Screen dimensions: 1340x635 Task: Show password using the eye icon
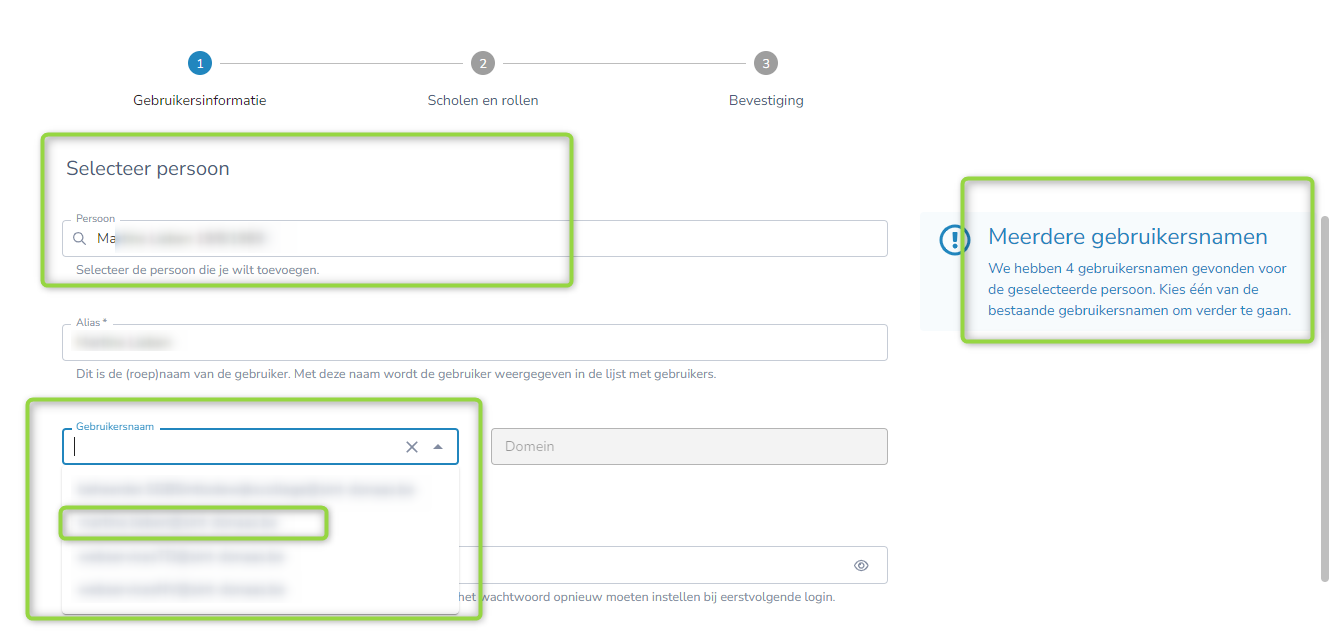[x=861, y=566]
